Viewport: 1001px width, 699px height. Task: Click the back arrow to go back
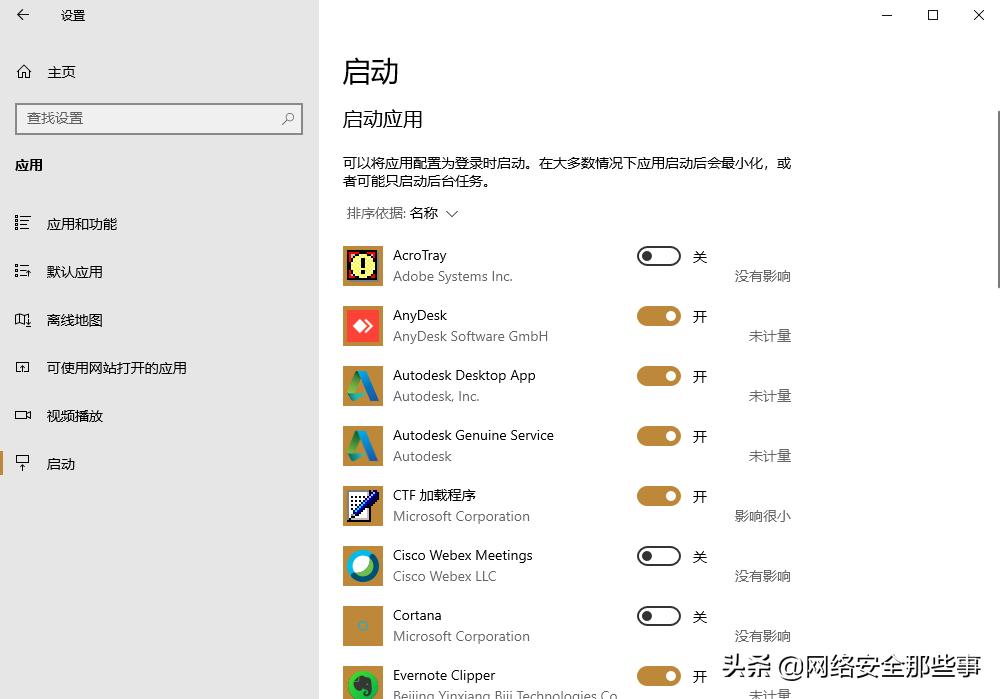(x=22, y=15)
